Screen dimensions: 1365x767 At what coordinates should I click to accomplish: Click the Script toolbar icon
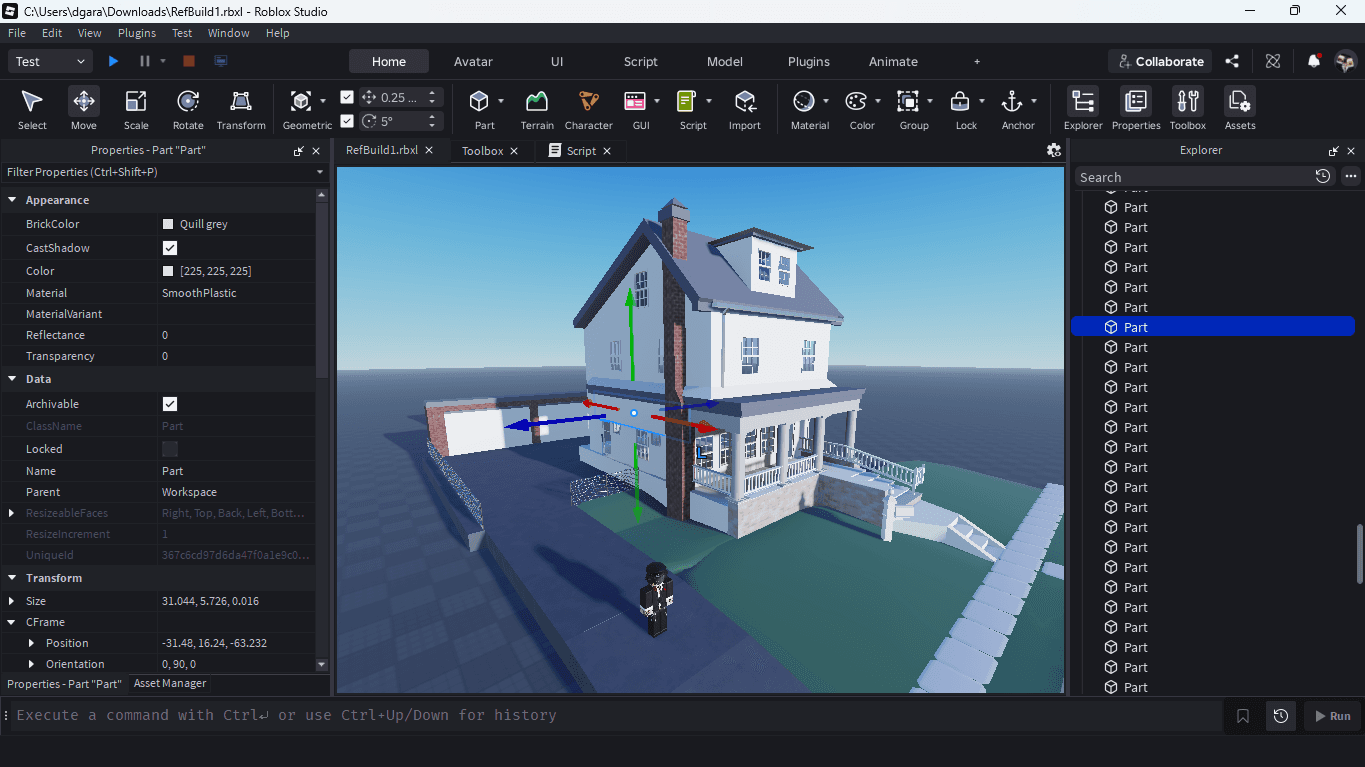[687, 101]
